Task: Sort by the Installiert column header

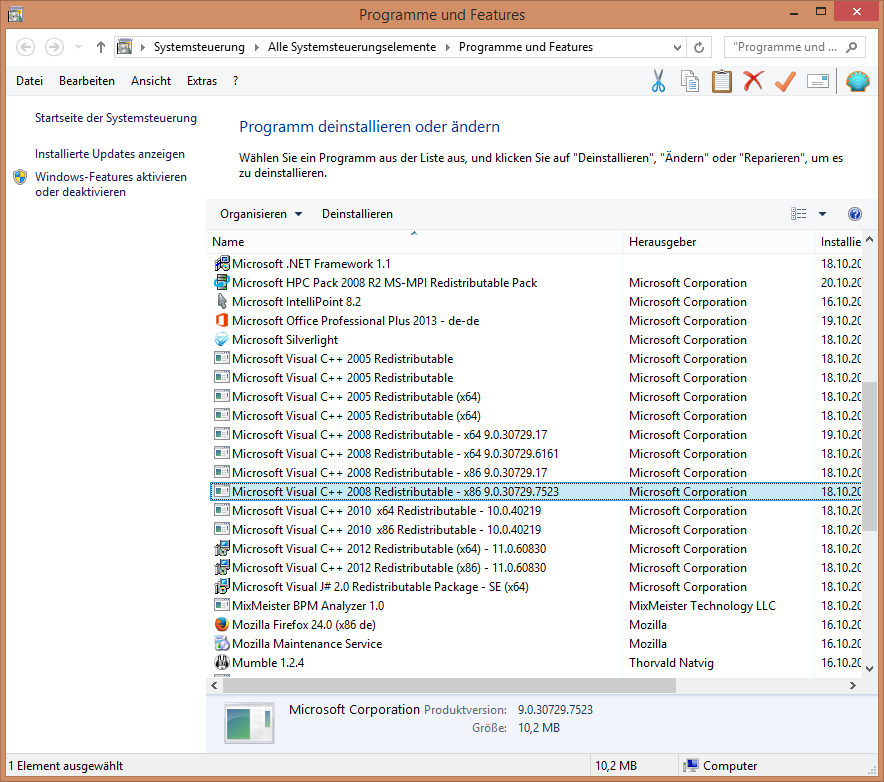Action: [838, 241]
